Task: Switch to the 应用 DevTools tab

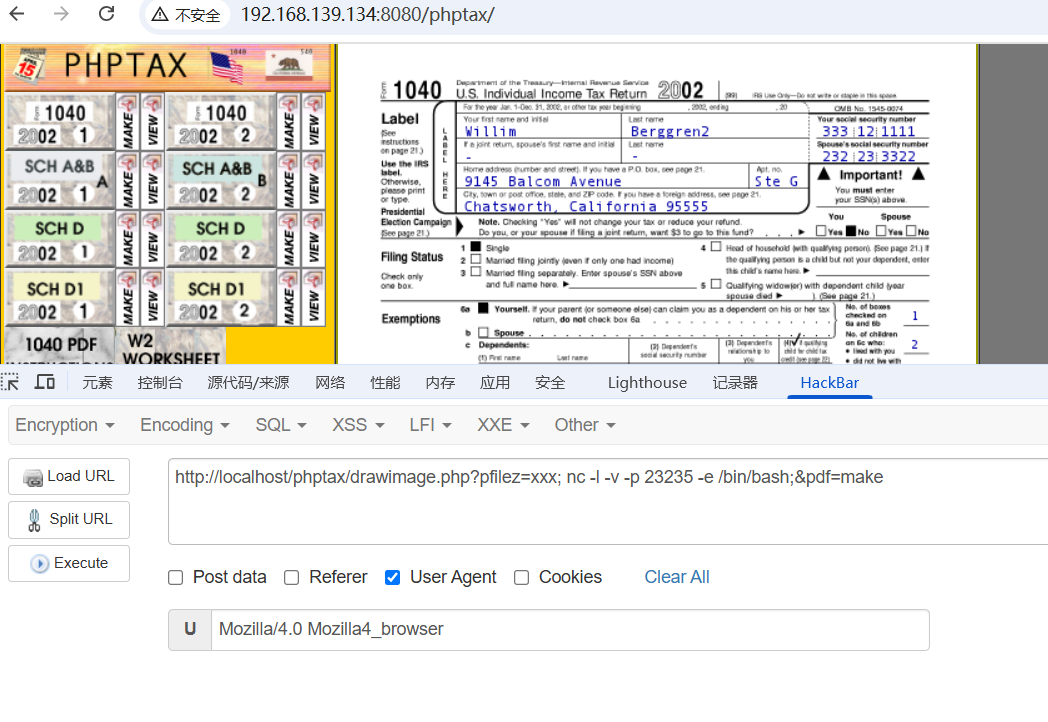Action: pos(495,382)
